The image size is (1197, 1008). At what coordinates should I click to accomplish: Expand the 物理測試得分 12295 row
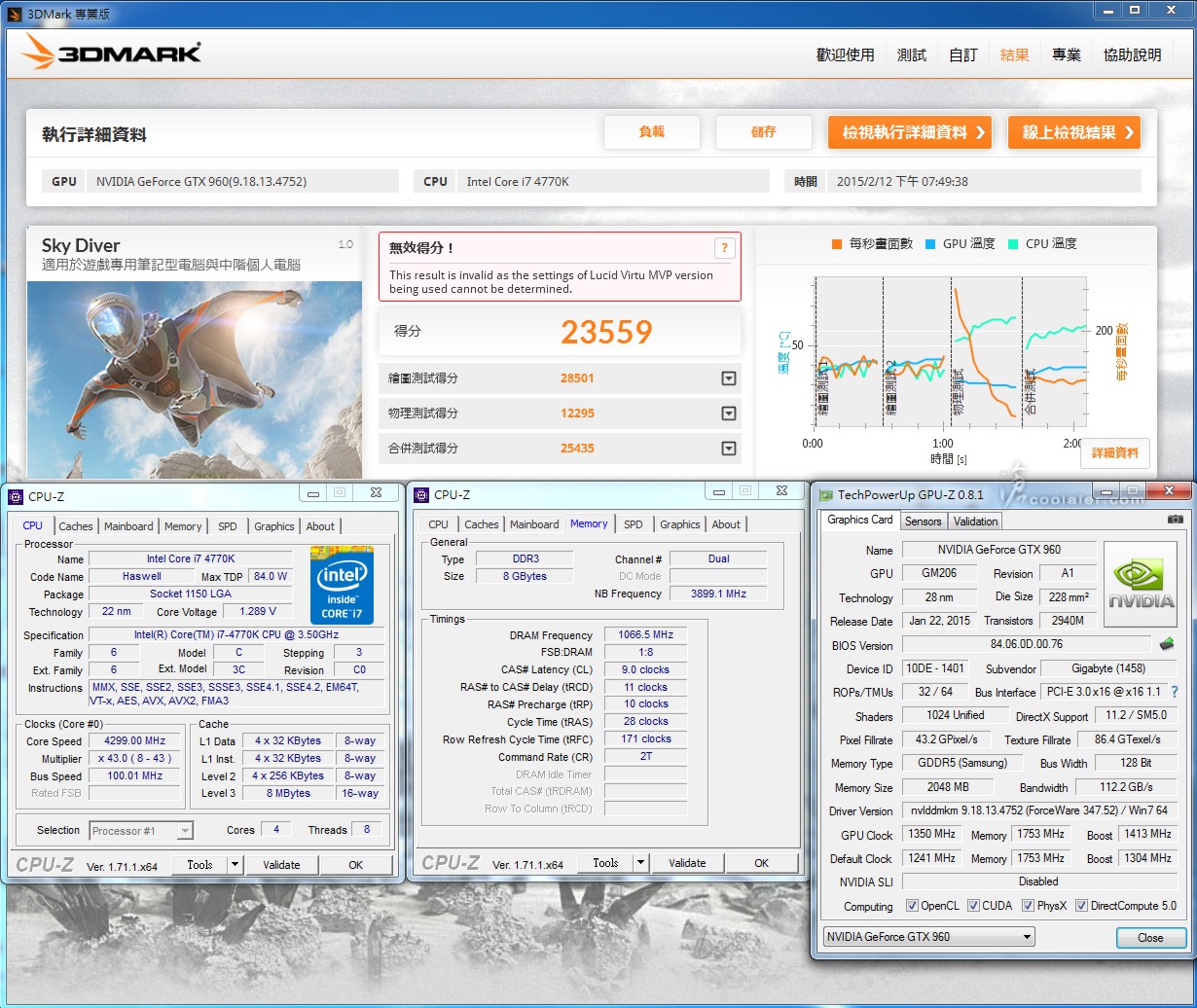pyautogui.click(x=728, y=414)
